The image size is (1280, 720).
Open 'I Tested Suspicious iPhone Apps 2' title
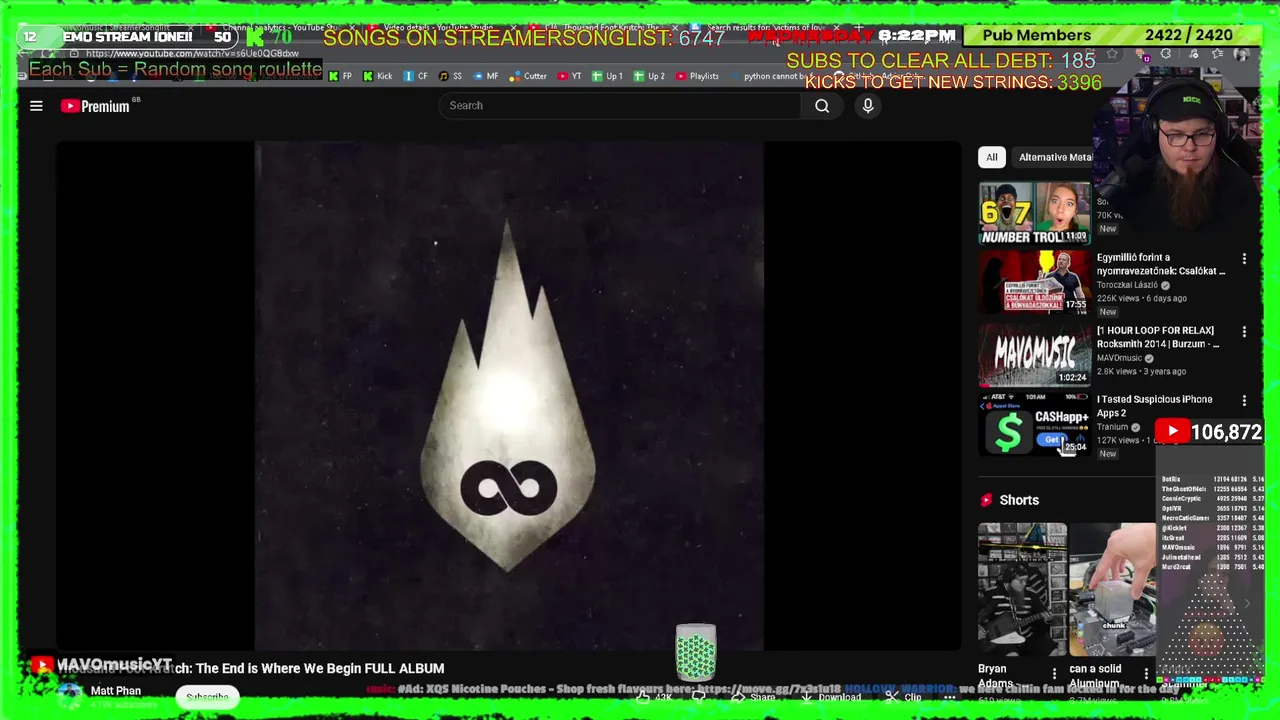click(x=1154, y=406)
